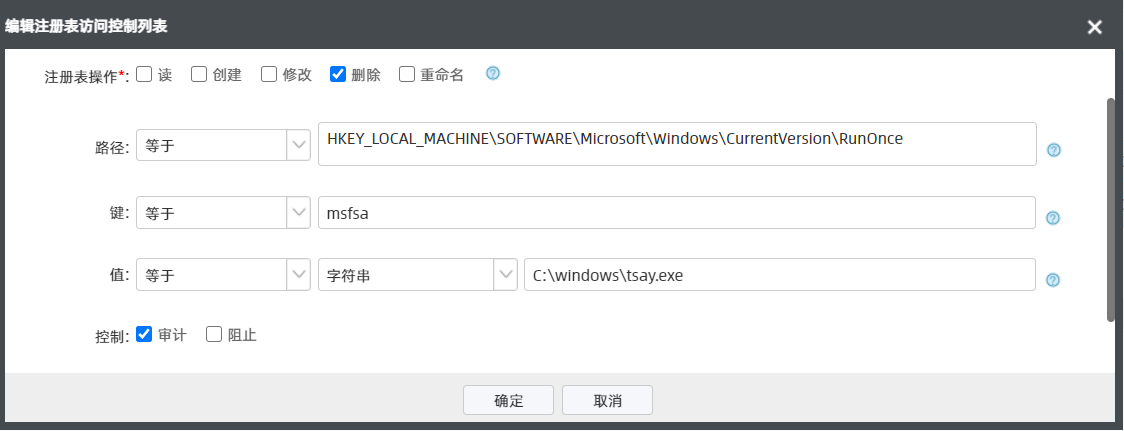Expand the 字符串 value type dropdown
This screenshot has height=431, width=1124.
[x=416, y=275]
